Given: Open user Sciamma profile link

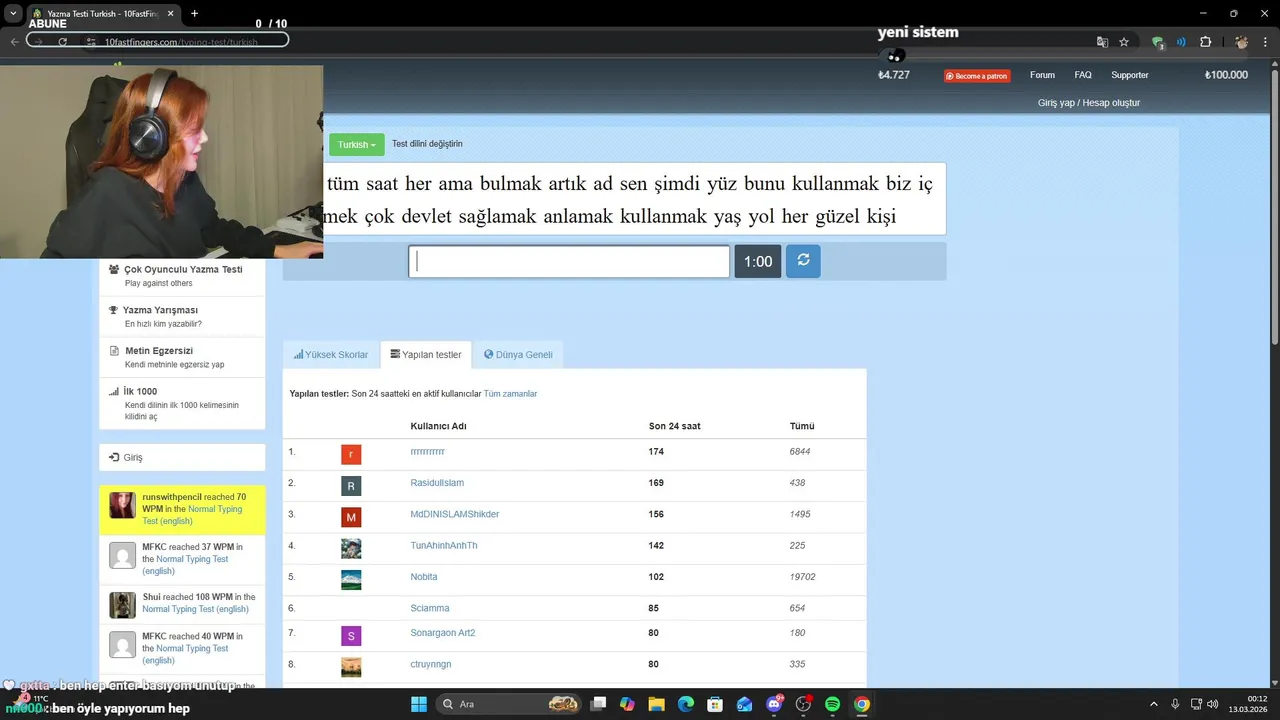Looking at the screenshot, I should [x=429, y=608].
